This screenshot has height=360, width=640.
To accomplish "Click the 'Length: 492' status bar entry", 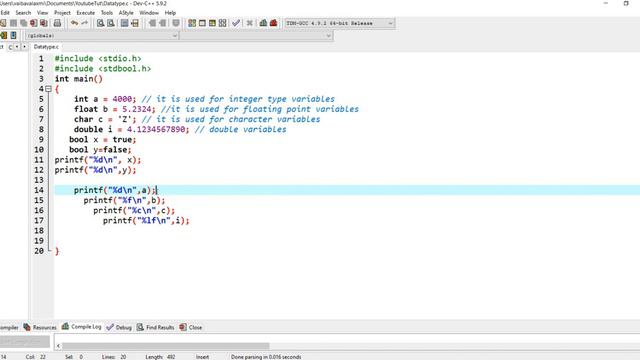I will (160, 357).
